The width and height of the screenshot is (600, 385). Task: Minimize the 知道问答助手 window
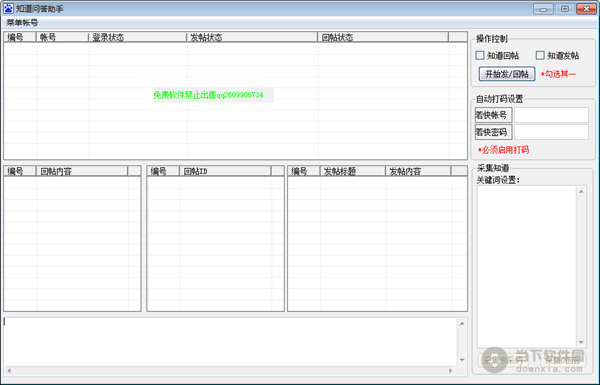pyautogui.click(x=543, y=9)
